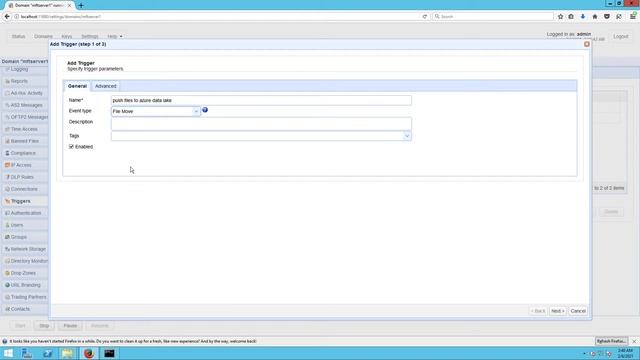Open the Help menu dropdown
640x360 pixels.
(x=115, y=36)
